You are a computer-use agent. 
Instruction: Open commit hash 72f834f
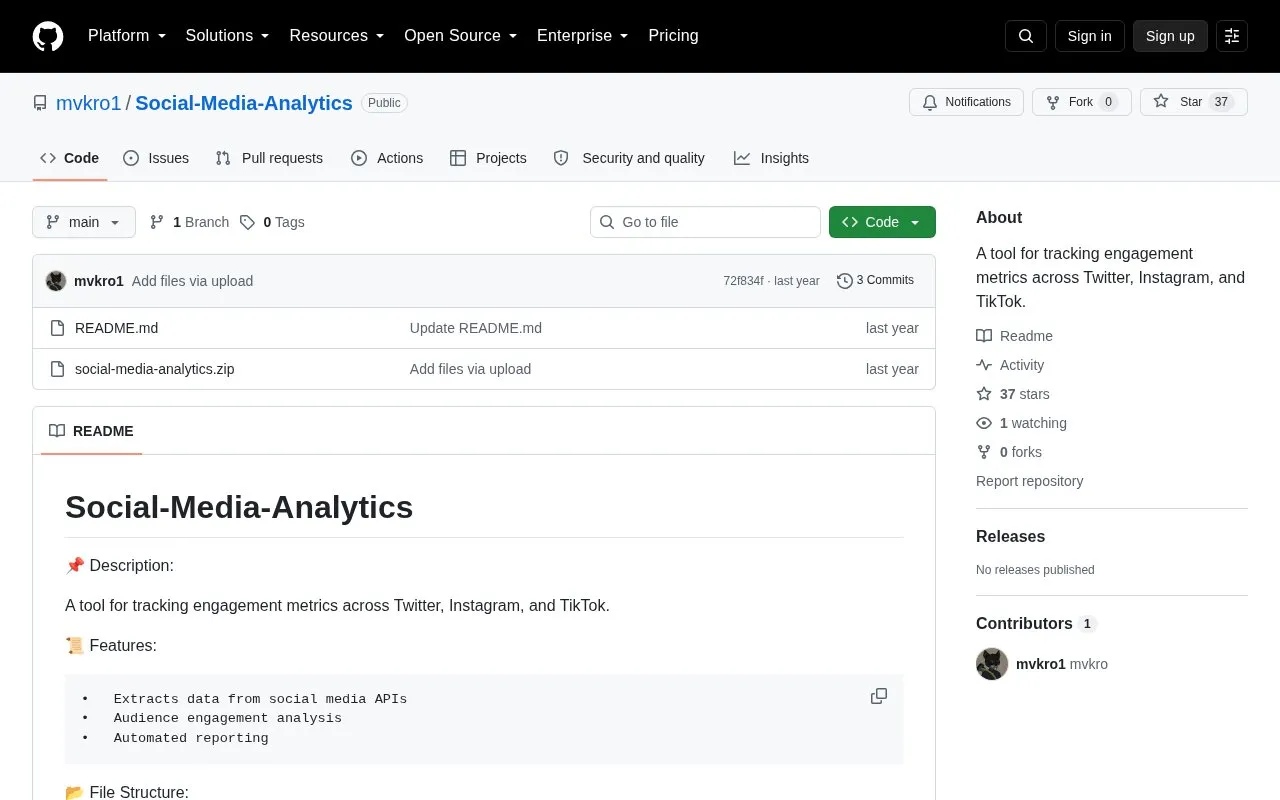[743, 281]
